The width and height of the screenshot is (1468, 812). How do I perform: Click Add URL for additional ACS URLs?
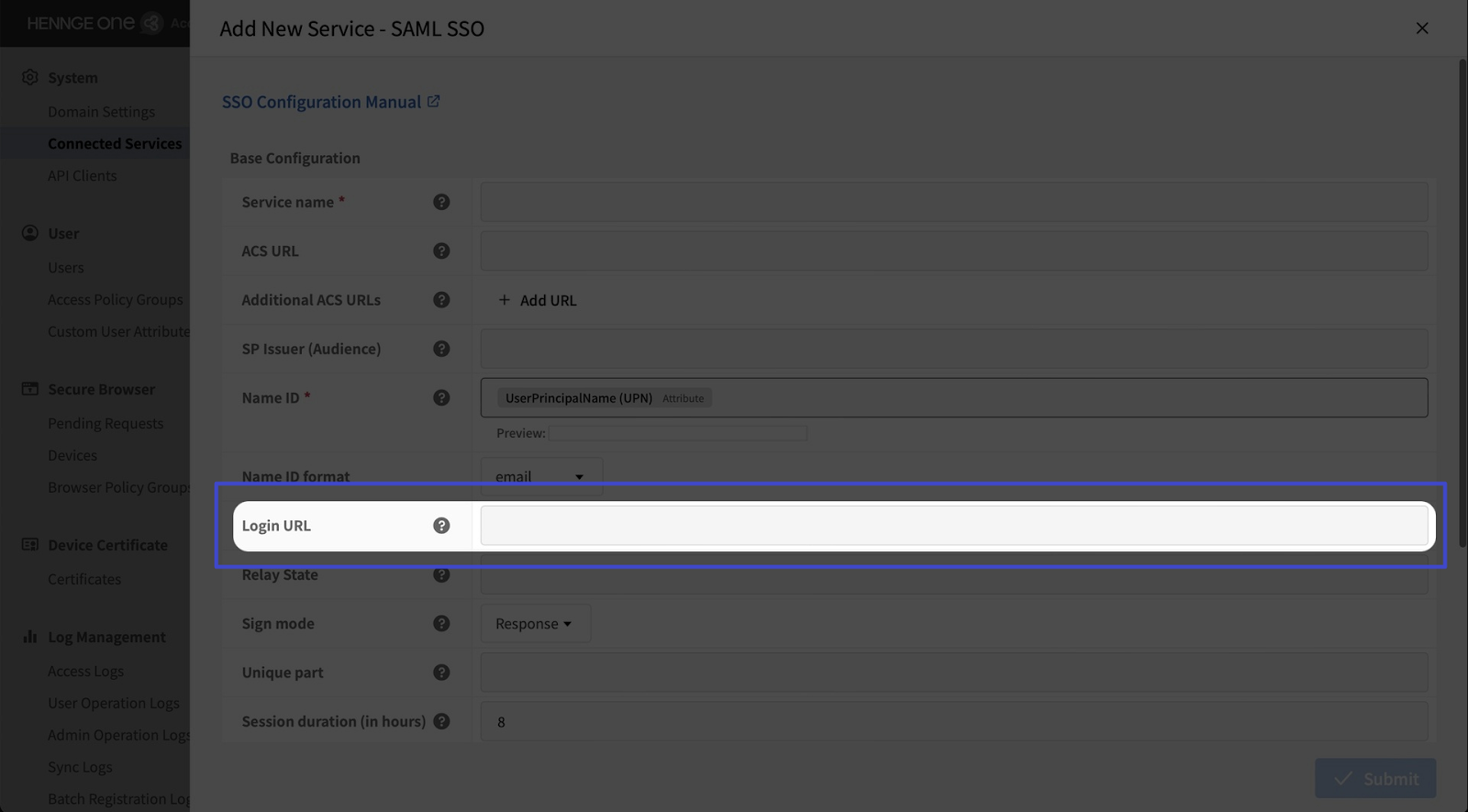(x=538, y=300)
